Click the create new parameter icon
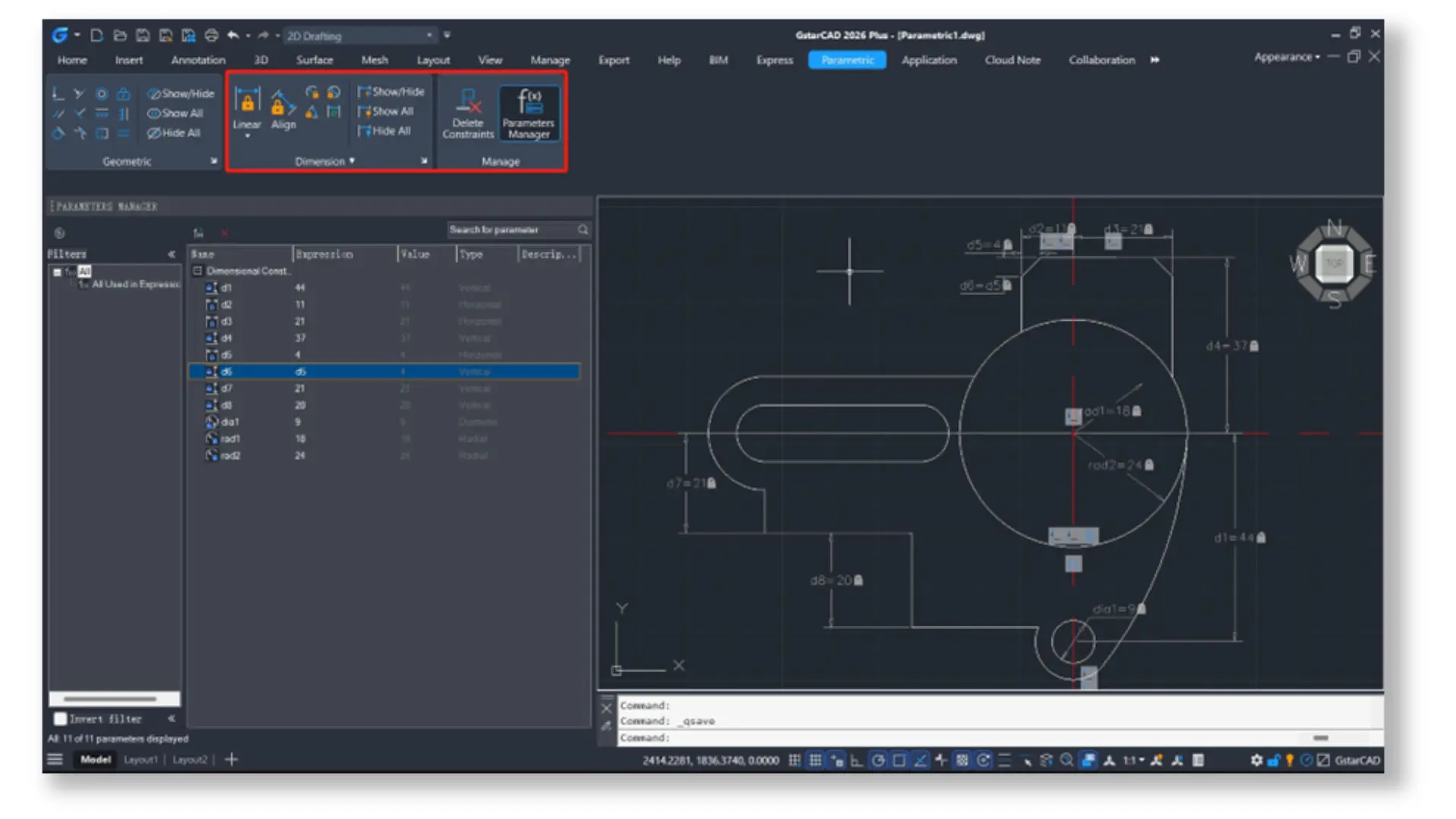1456x819 pixels. pyautogui.click(x=199, y=233)
